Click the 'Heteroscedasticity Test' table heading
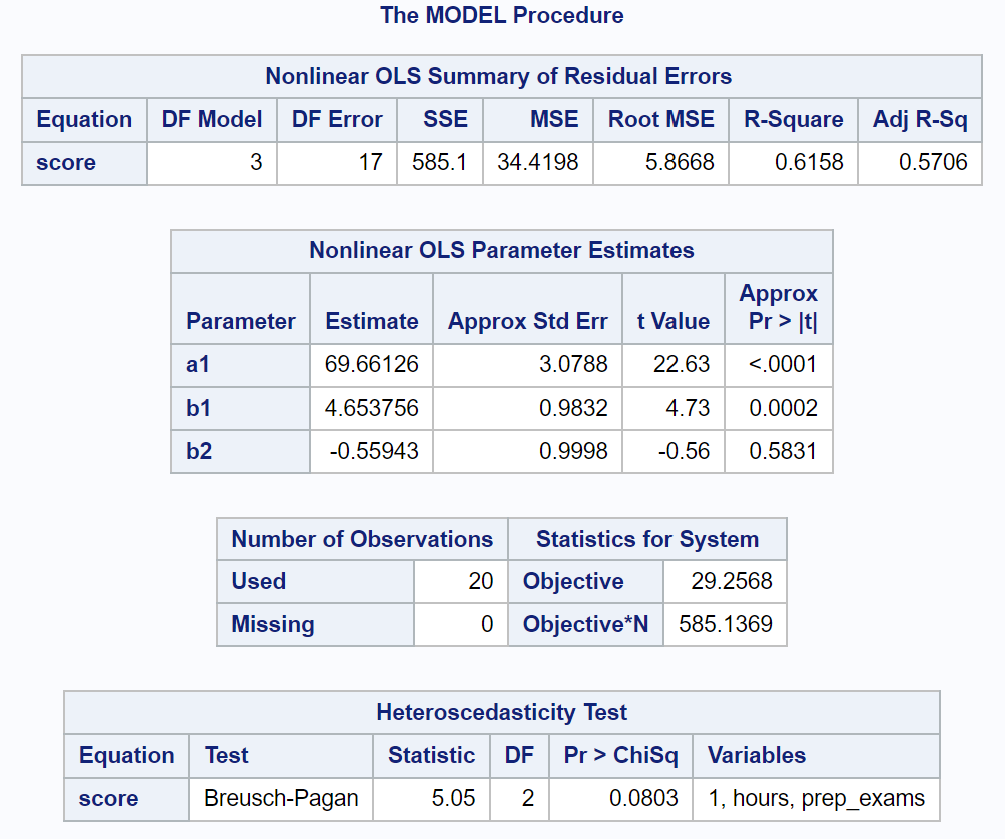 pos(501,712)
